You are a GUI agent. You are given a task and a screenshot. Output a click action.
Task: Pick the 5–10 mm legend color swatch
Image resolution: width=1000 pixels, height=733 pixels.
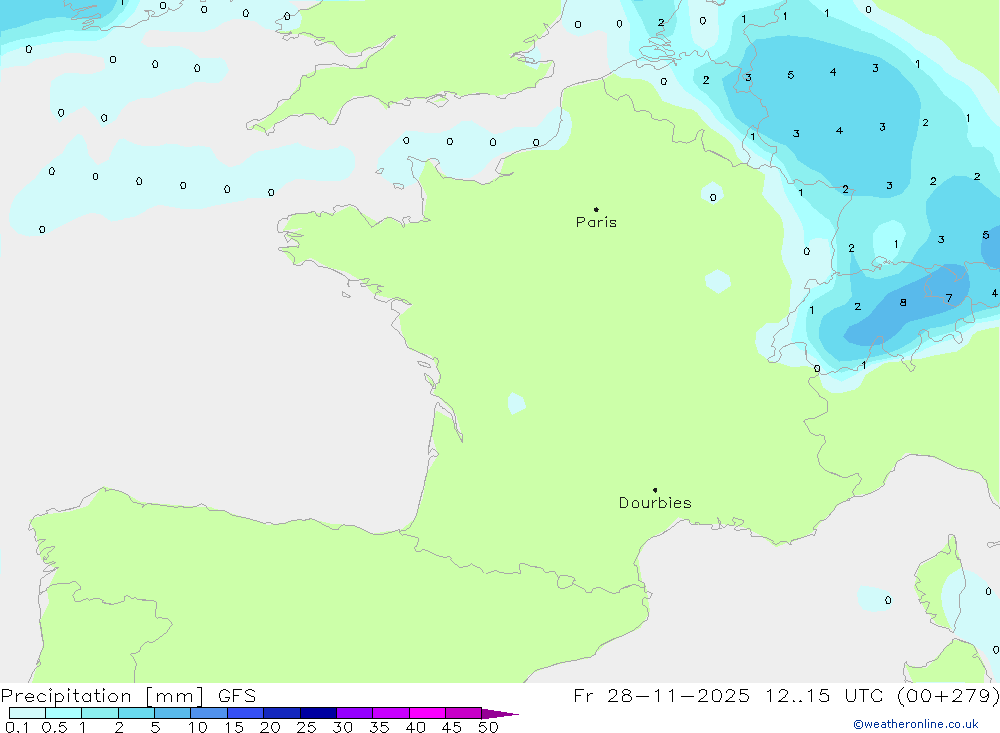click(173, 713)
